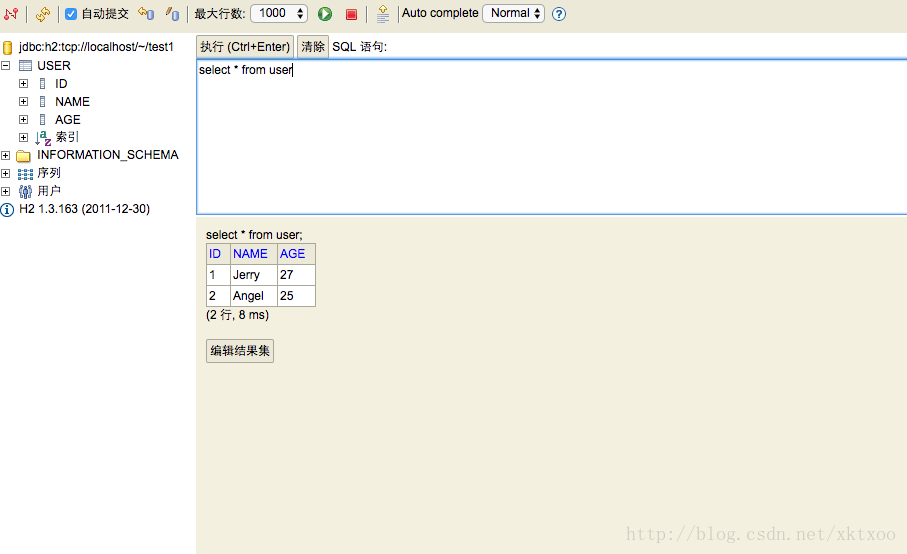Click the USER table icon
Image resolution: width=907 pixels, height=554 pixels.
point(25,66)
